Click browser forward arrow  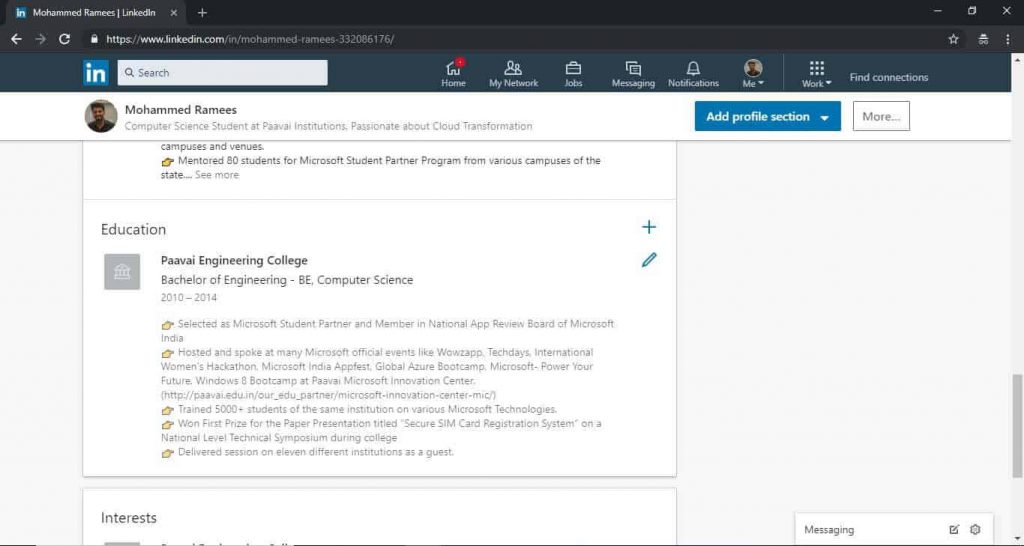[x=40, y=39]
